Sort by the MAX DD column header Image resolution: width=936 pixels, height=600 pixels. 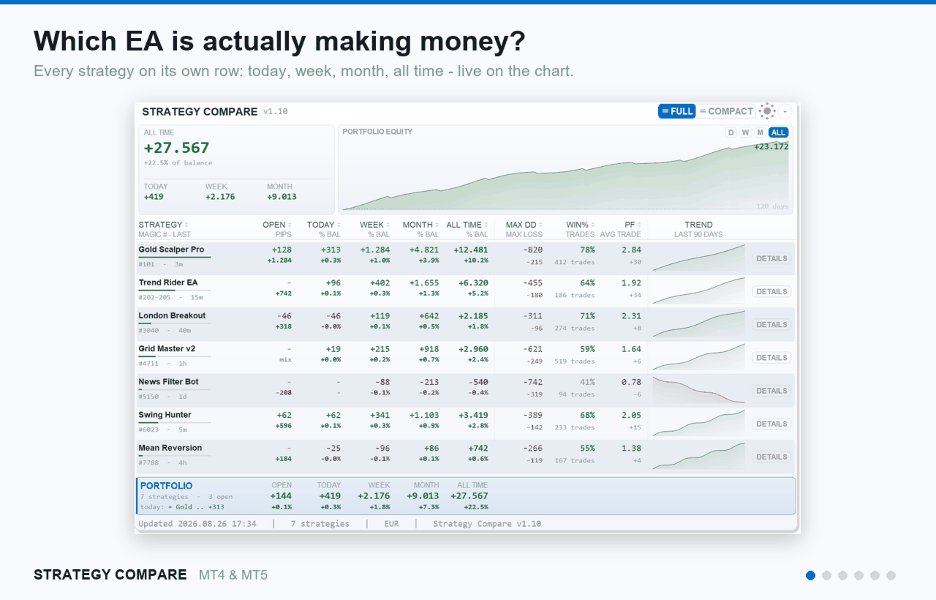pos(524,225)
